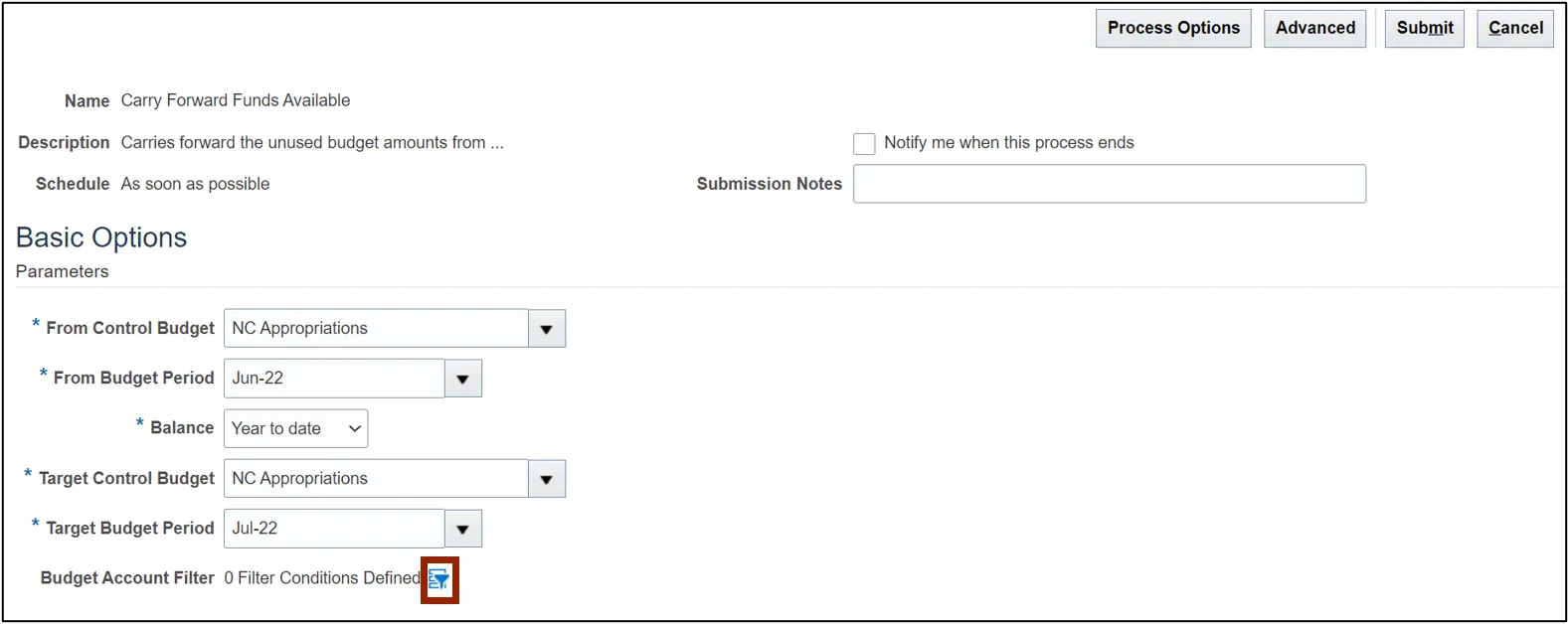The width and height of the screenshot is (1568, 624).
Task: Cancel the process submission
Action: click(1514, 28)
